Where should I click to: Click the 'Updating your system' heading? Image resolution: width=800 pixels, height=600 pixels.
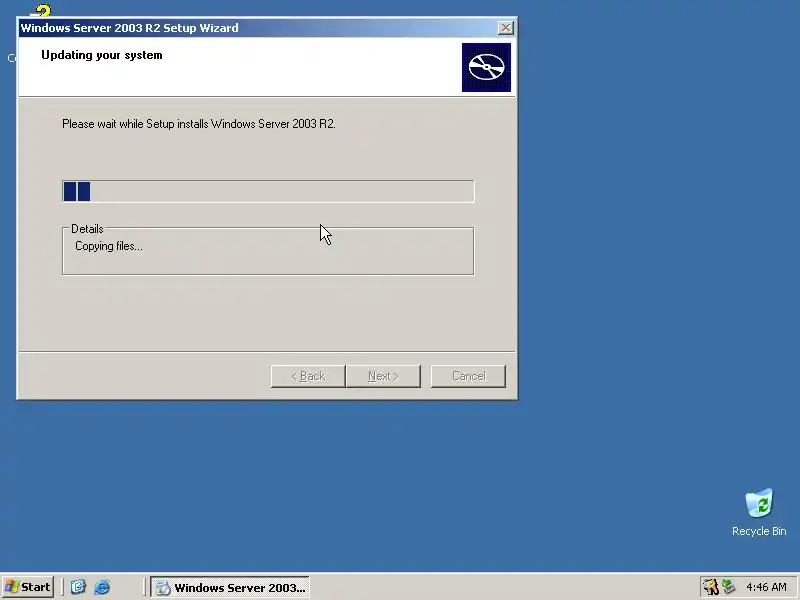pos(102,55)
